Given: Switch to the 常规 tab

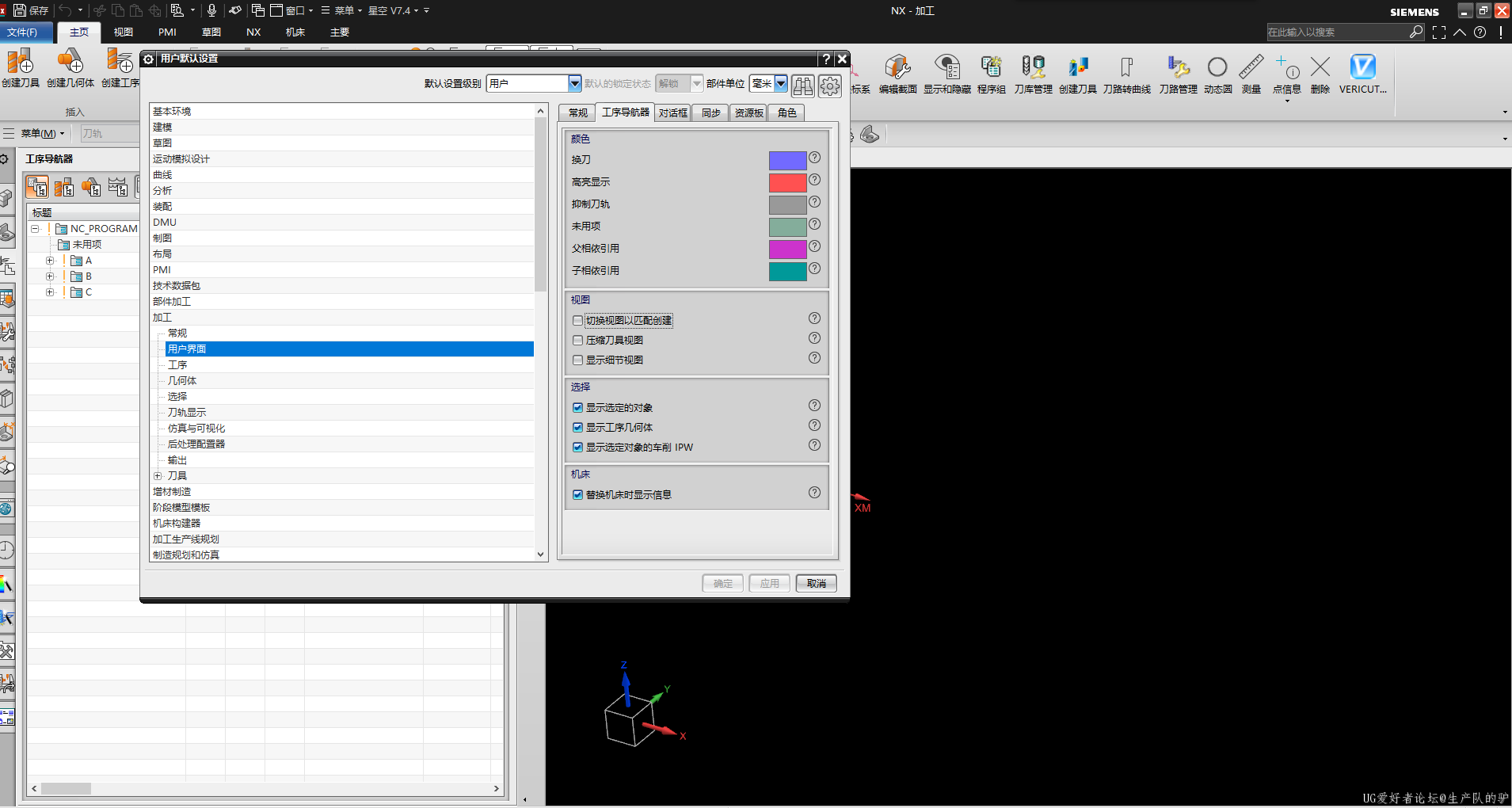Looking at the screenshot, I should [578, 113].
